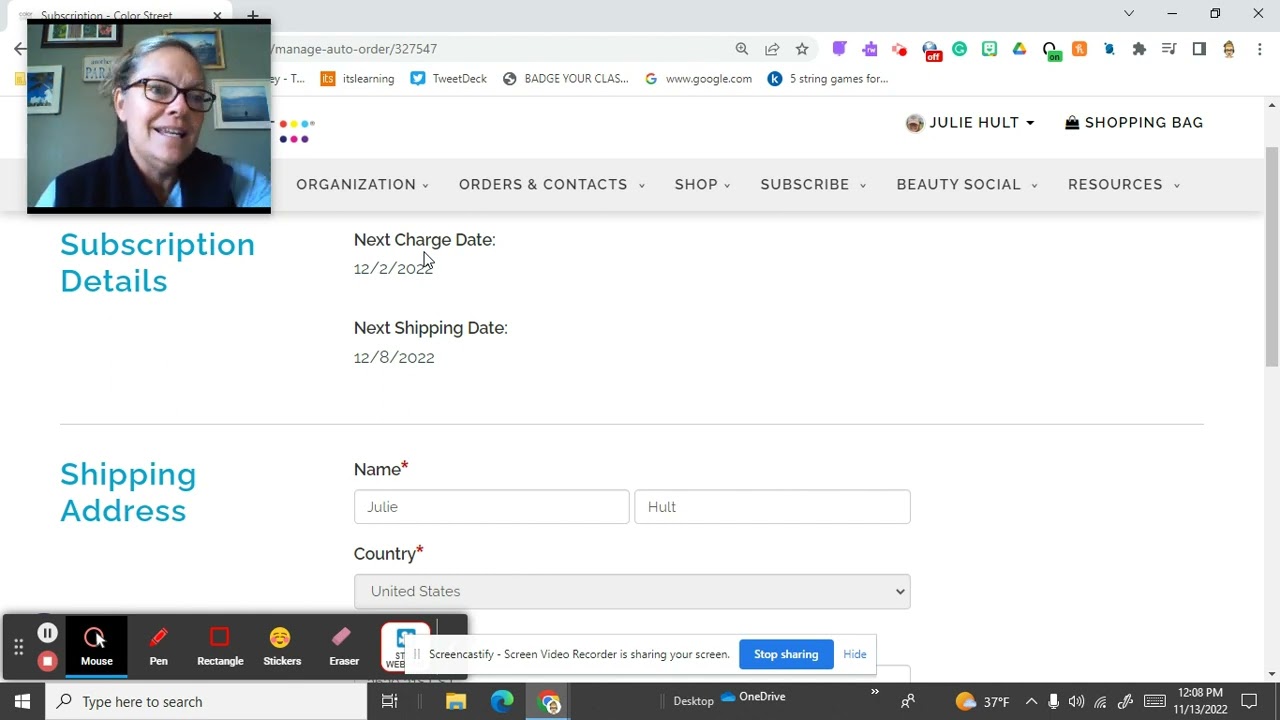Click the first name field containing Julie

(x=491, y=507)
